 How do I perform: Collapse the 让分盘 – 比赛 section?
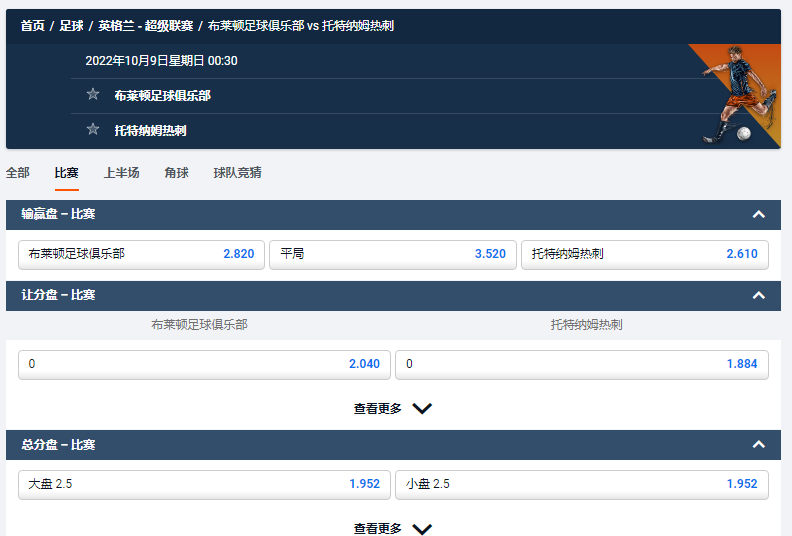click(759, 296)
